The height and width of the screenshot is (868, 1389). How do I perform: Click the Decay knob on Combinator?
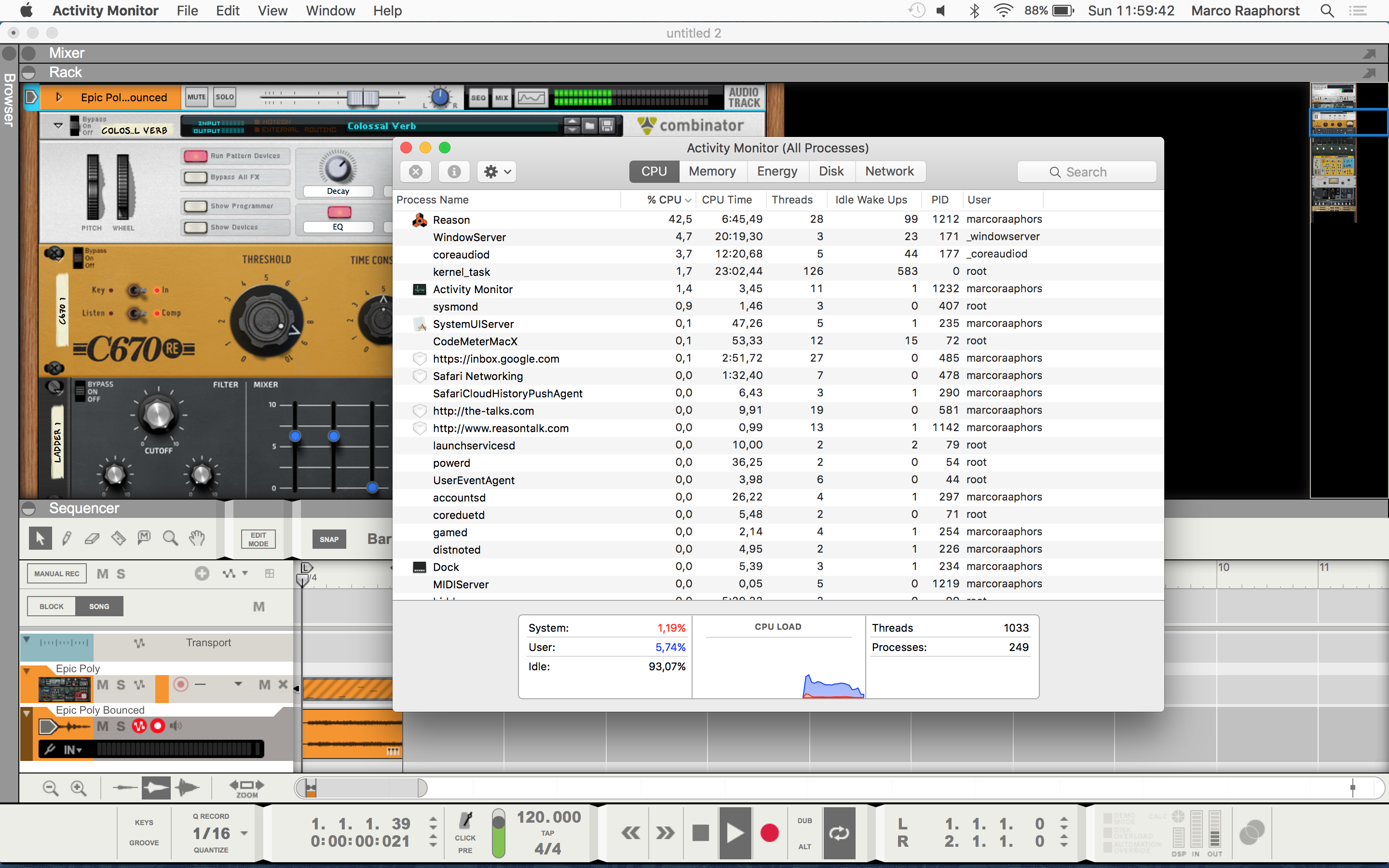[338, 168]
